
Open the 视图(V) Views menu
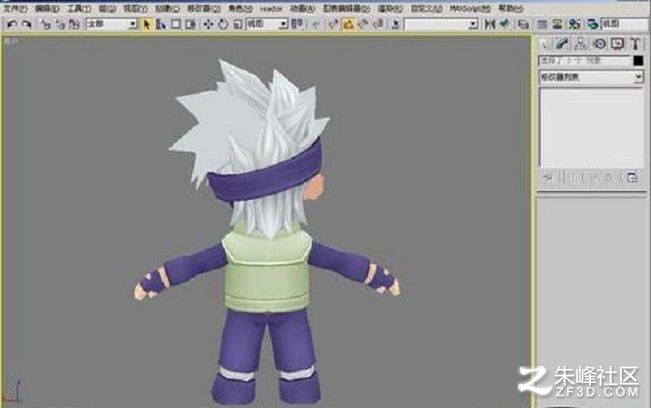point(135,8)
